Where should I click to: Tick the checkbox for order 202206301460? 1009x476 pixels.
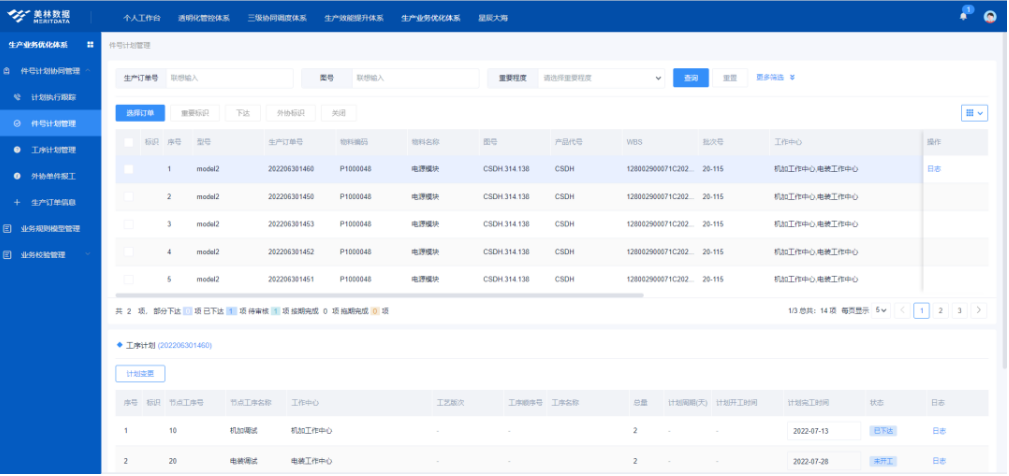pos(128,169)
